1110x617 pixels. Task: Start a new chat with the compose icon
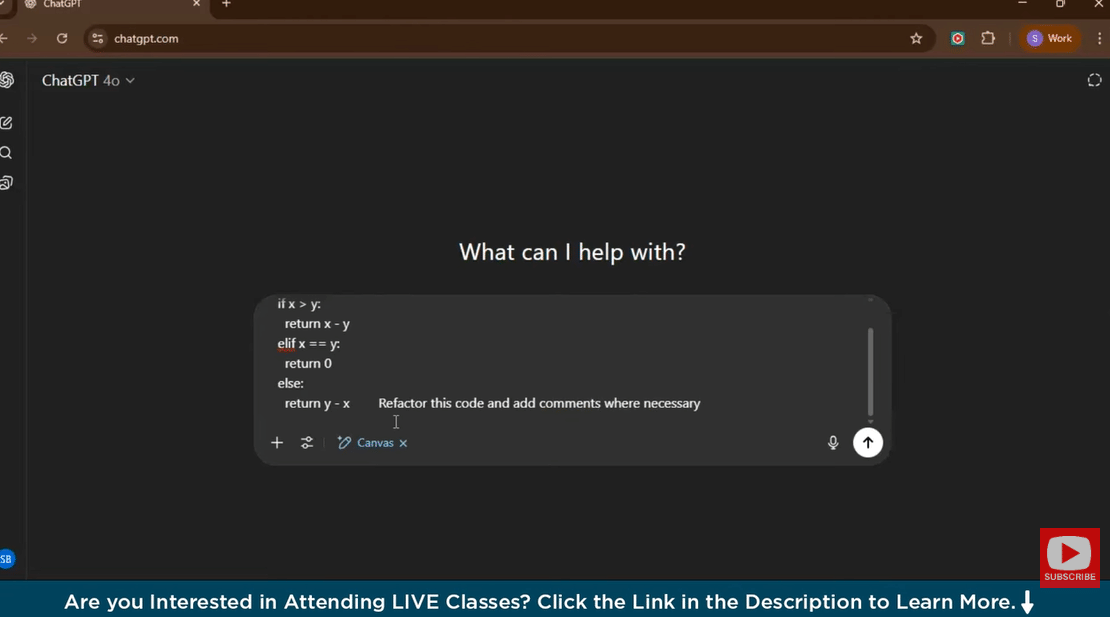pos(7,122)
